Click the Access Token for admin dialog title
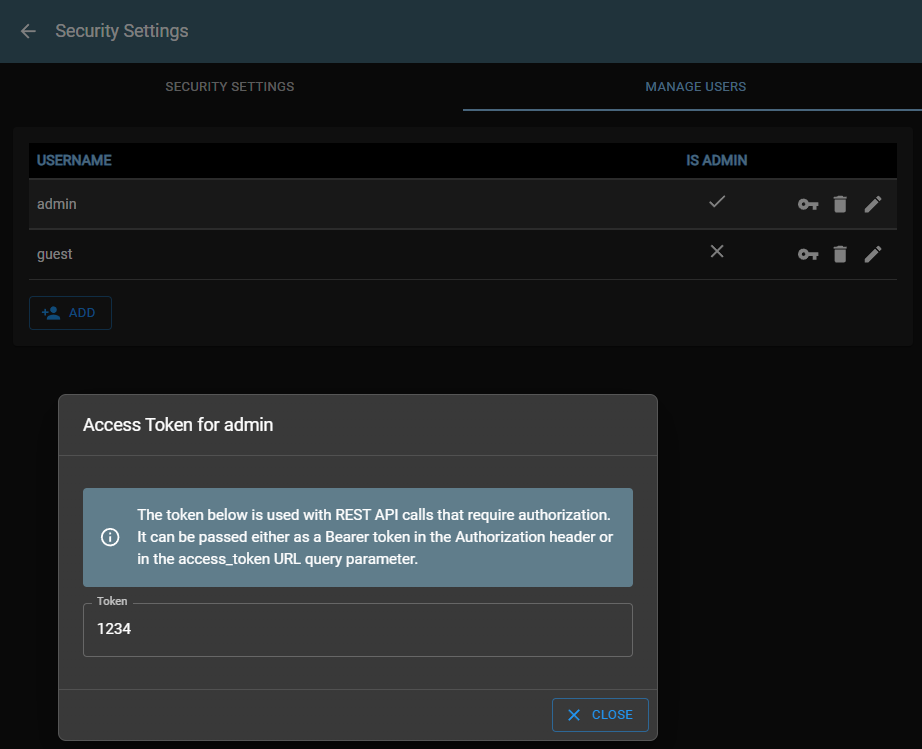This screenshot has height=749, width=922. (x=178, y=425)
